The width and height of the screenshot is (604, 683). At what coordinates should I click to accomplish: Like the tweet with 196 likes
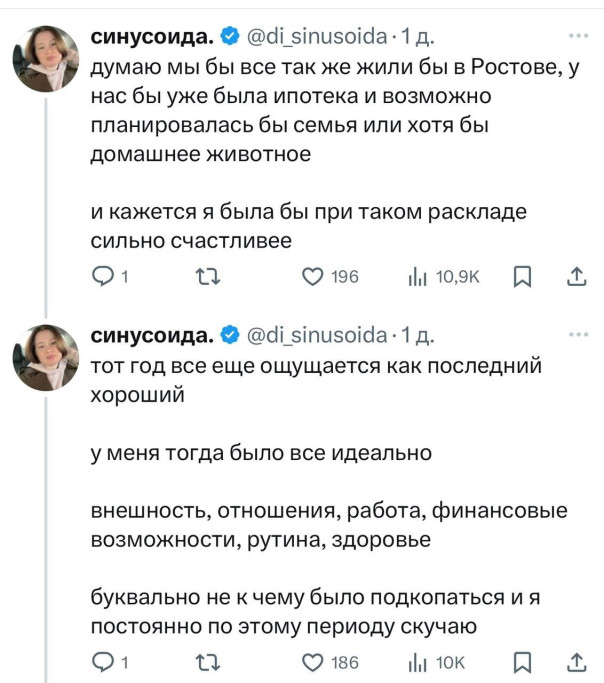click(313, 278)
